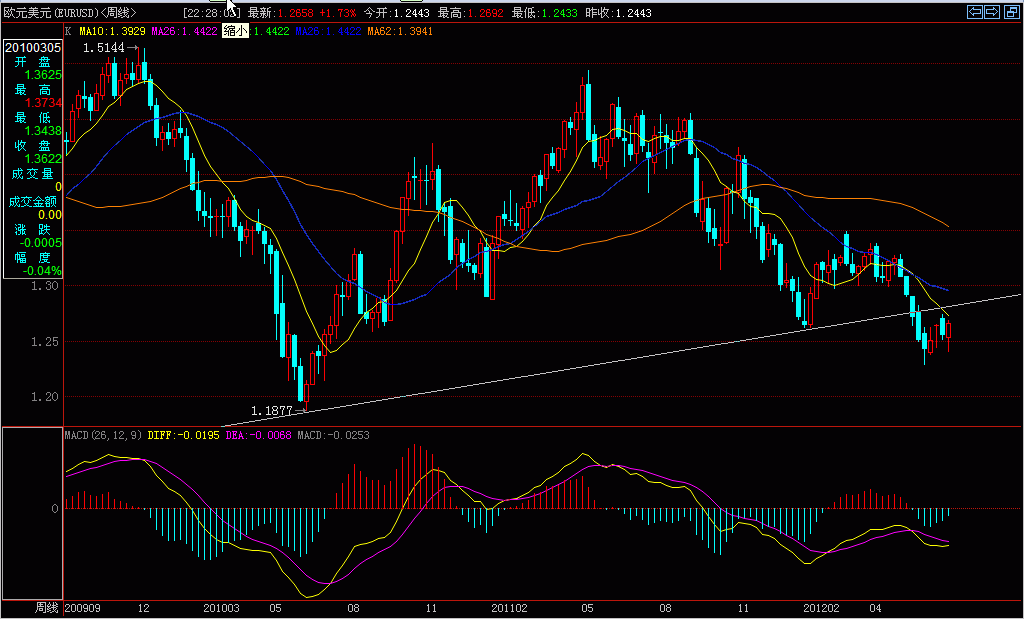
Task: Select the blue MA26:1.4422 indicator label
Action: coord(328,31)
